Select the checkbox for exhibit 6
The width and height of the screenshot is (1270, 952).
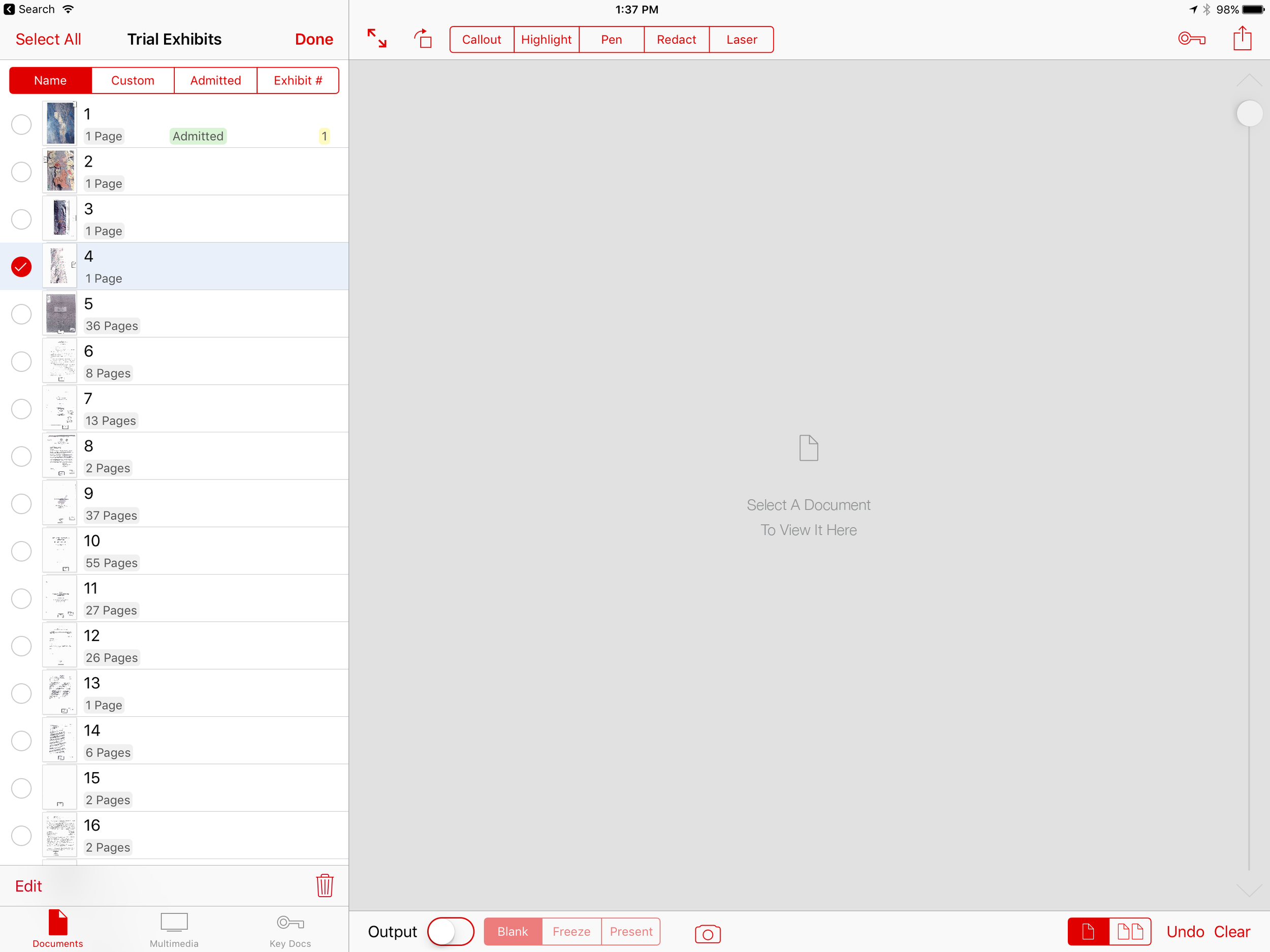(x=21, y=361)
